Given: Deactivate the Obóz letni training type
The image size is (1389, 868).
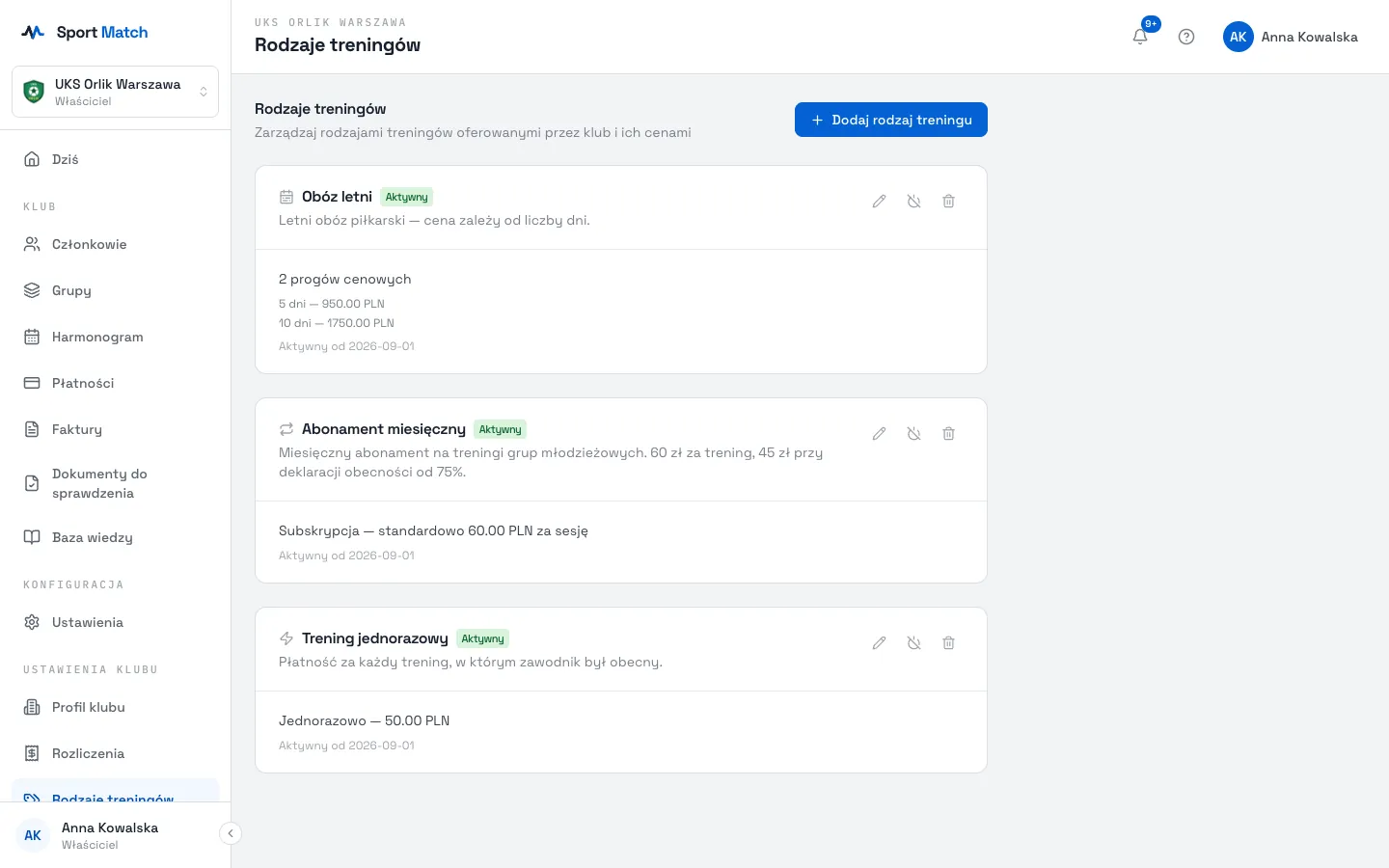Looking at the screenshot, I should [x=913, y=202].
